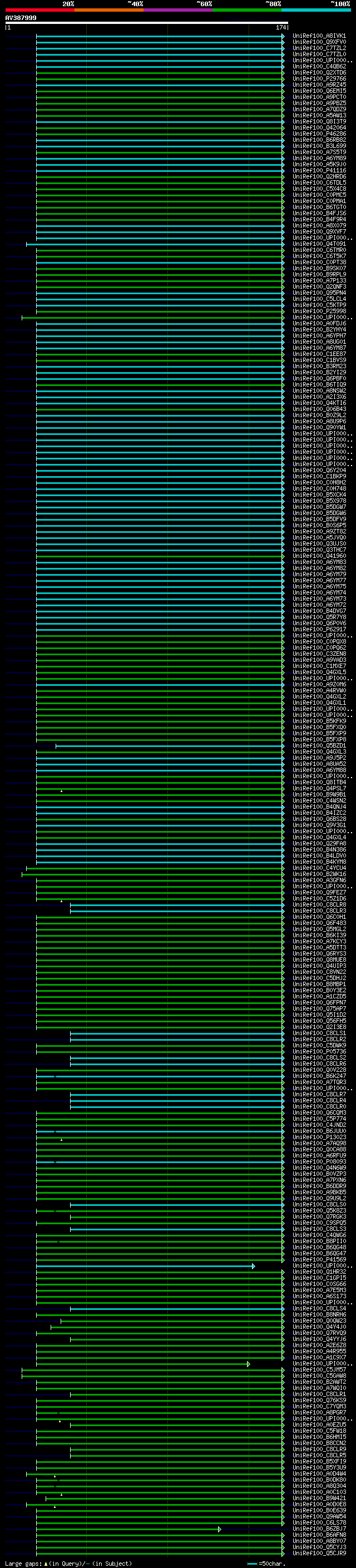Viewport: 356px width, 1568px height.
Task: Select hit label UniRef100_C3ZEN8
Action: tap(319, 654)
